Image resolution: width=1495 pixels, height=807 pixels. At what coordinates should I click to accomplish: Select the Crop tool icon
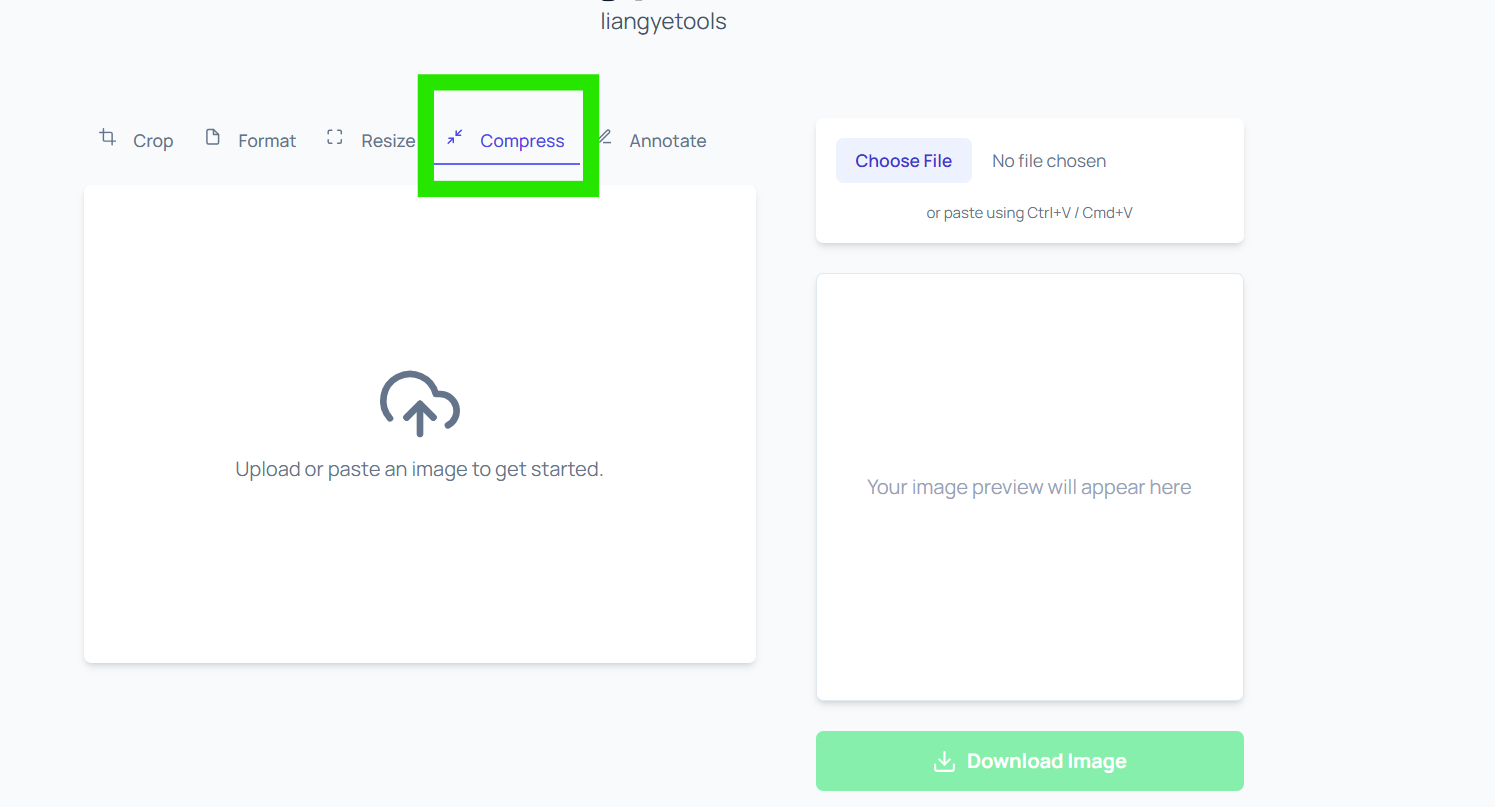tap(107, 138)
